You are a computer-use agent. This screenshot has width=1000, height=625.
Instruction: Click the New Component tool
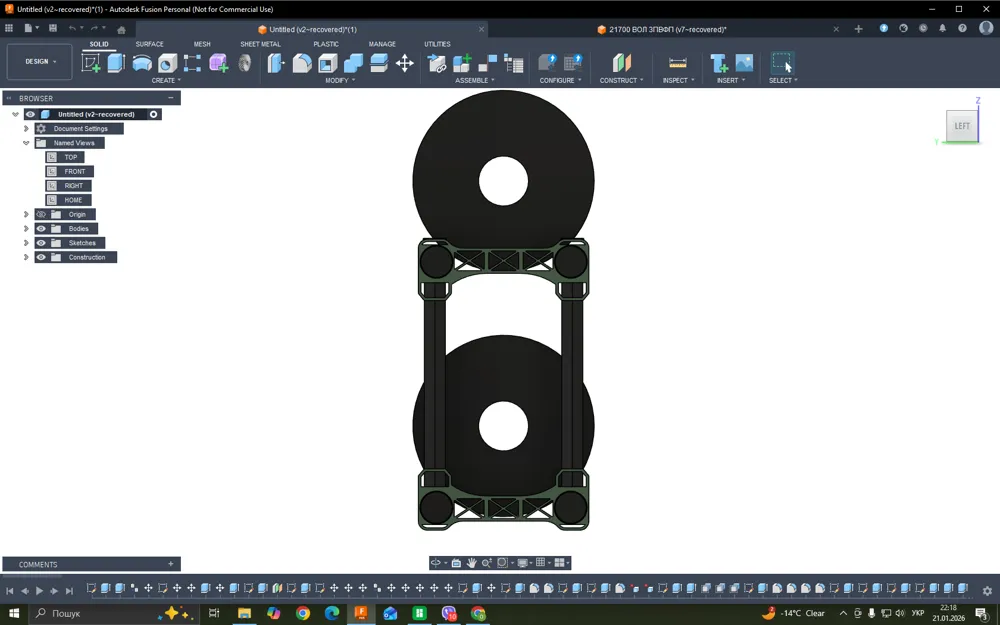[x=462, y=63]
